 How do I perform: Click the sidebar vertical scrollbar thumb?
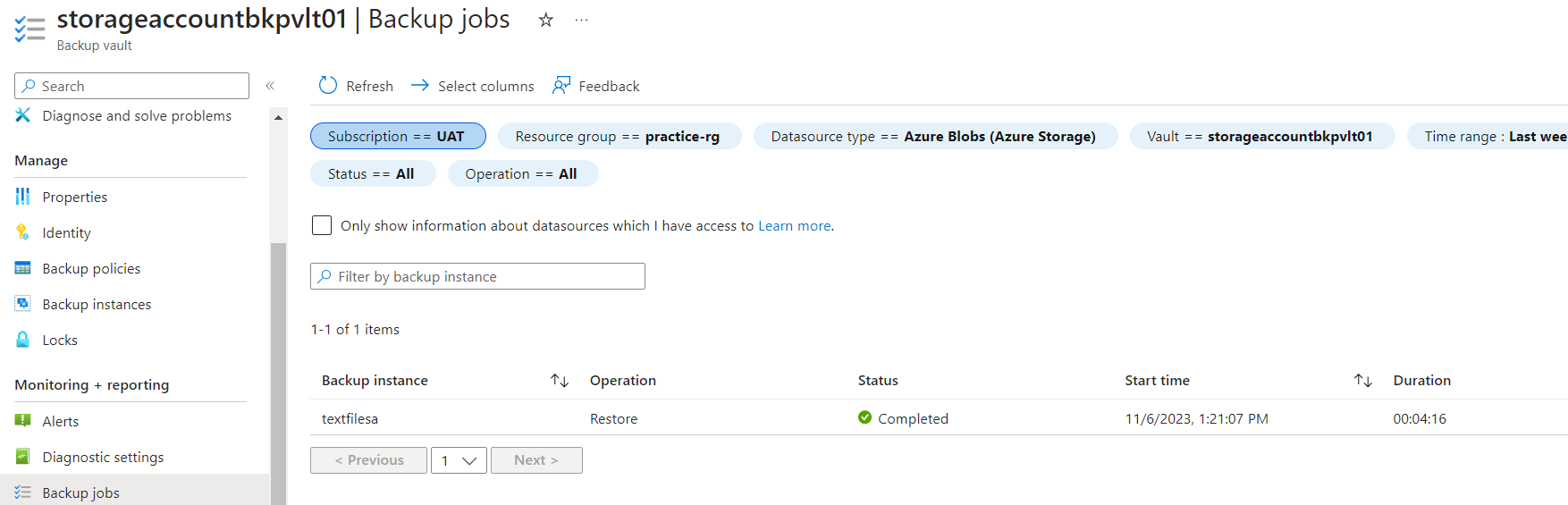click(278, 373)
